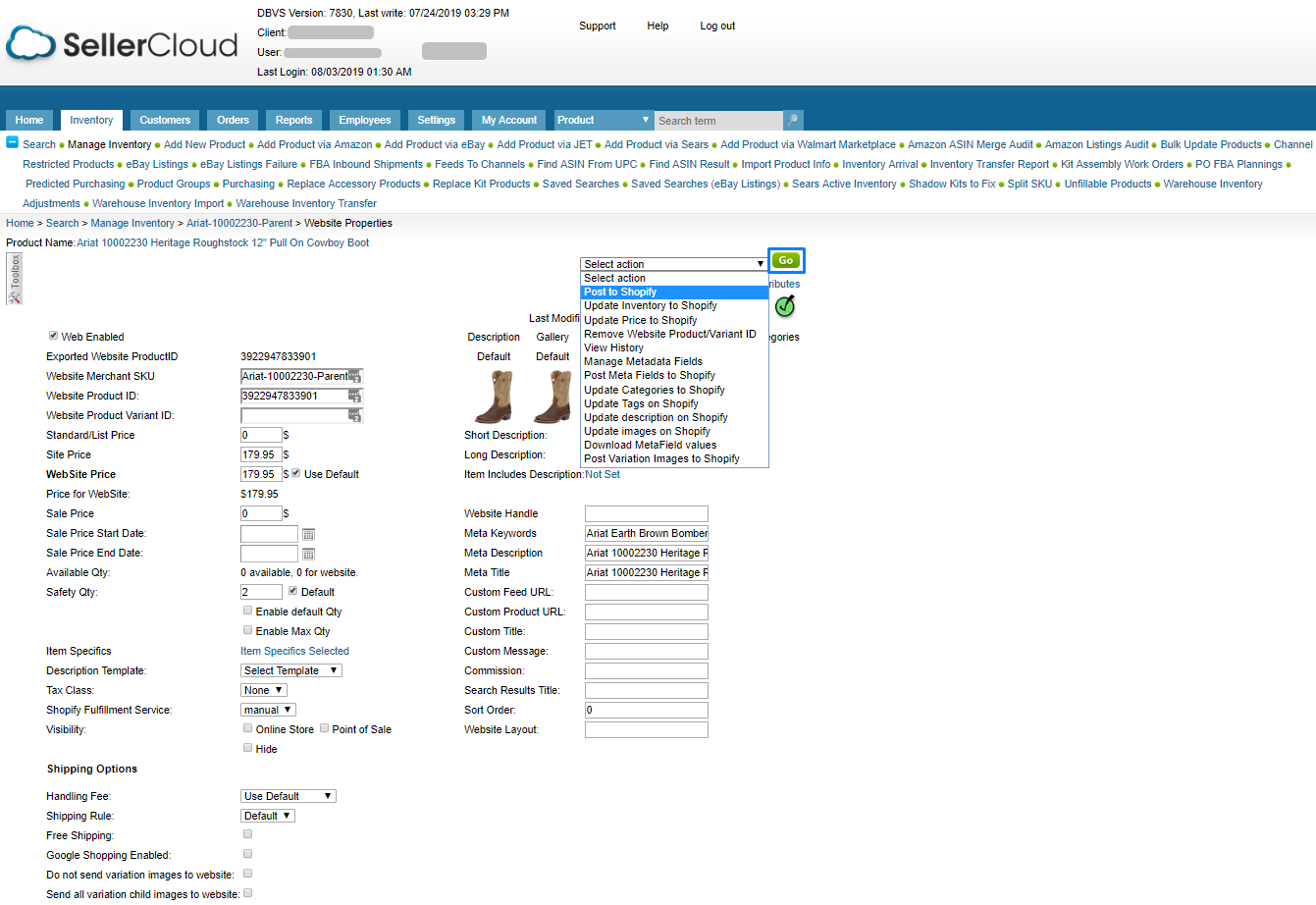
Task: Open calendar for Sale Price Start Date
Action: (308, 534)
